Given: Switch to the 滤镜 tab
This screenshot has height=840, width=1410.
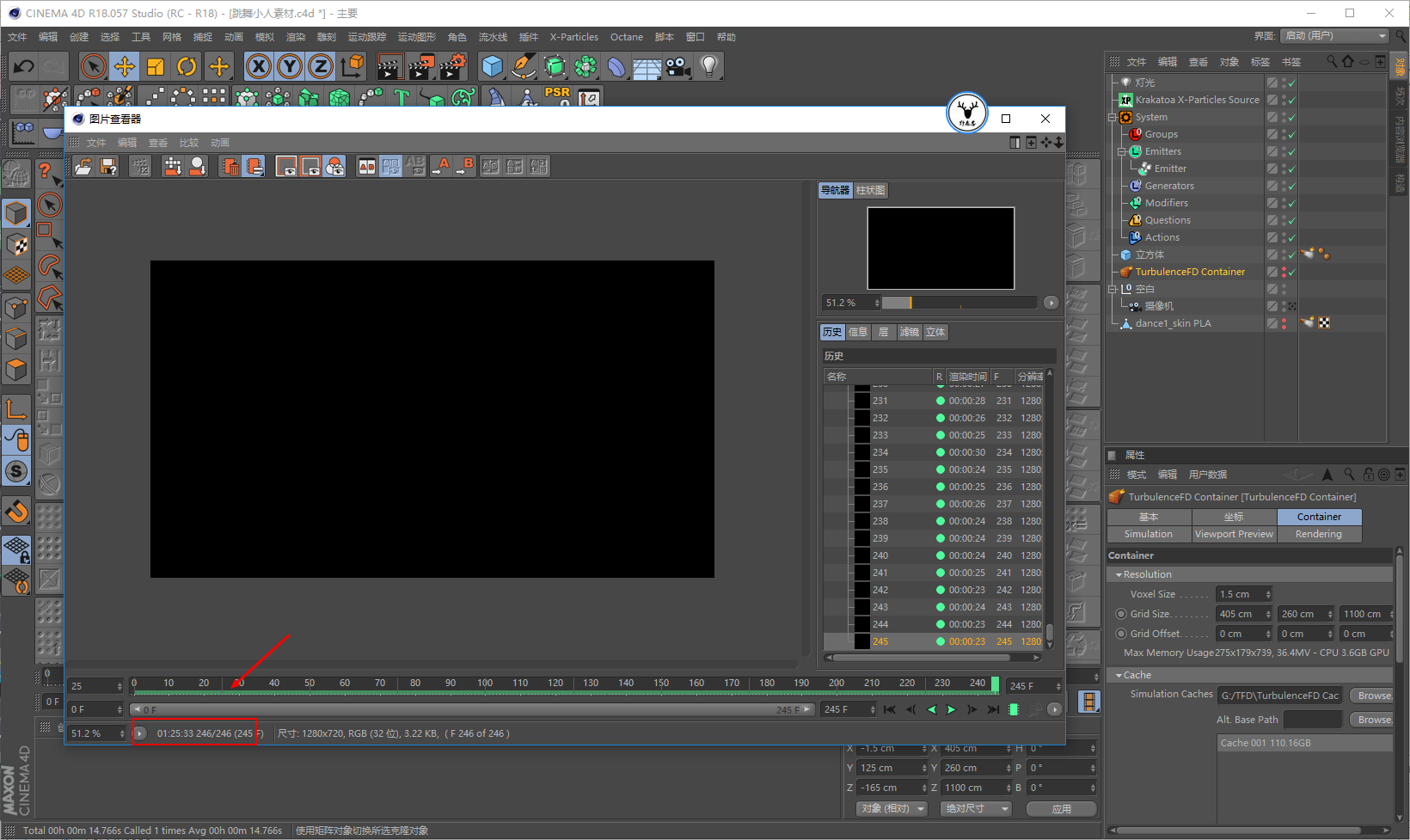Looking at the screenshot, I should [x=910, y=332].
